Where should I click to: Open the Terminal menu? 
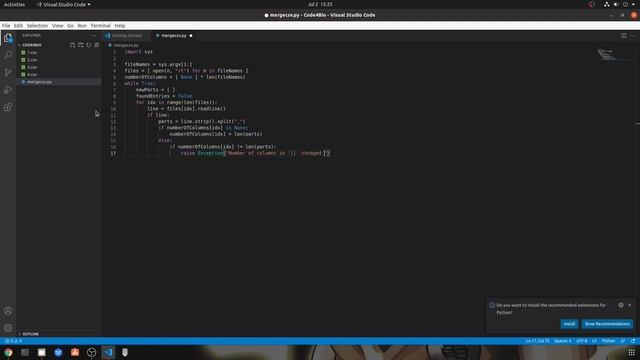(100, 25)
